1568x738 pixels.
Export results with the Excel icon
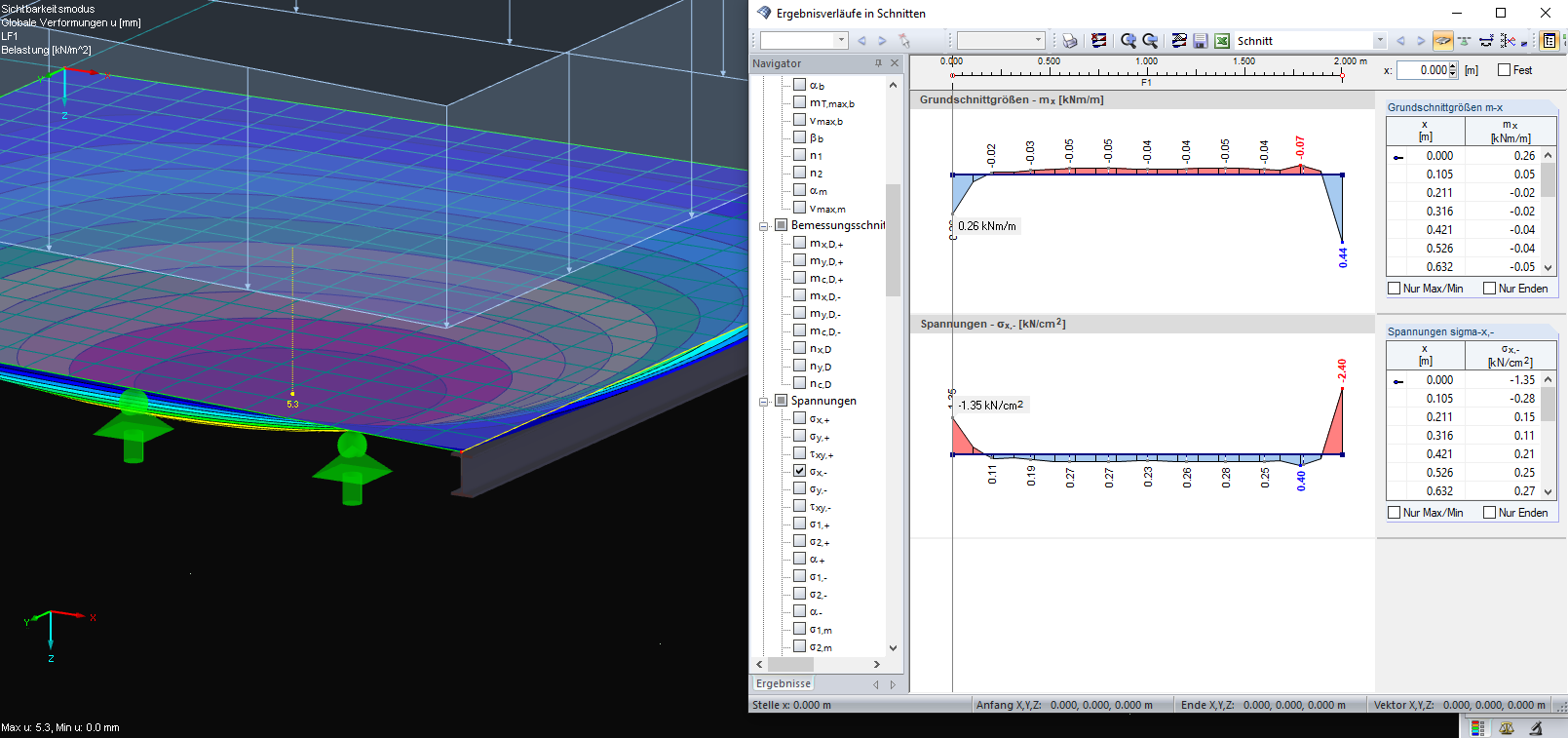1221,41
